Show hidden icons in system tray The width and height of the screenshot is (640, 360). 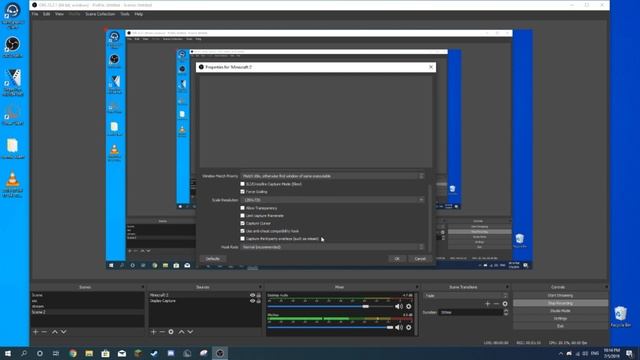click(560, 353)
